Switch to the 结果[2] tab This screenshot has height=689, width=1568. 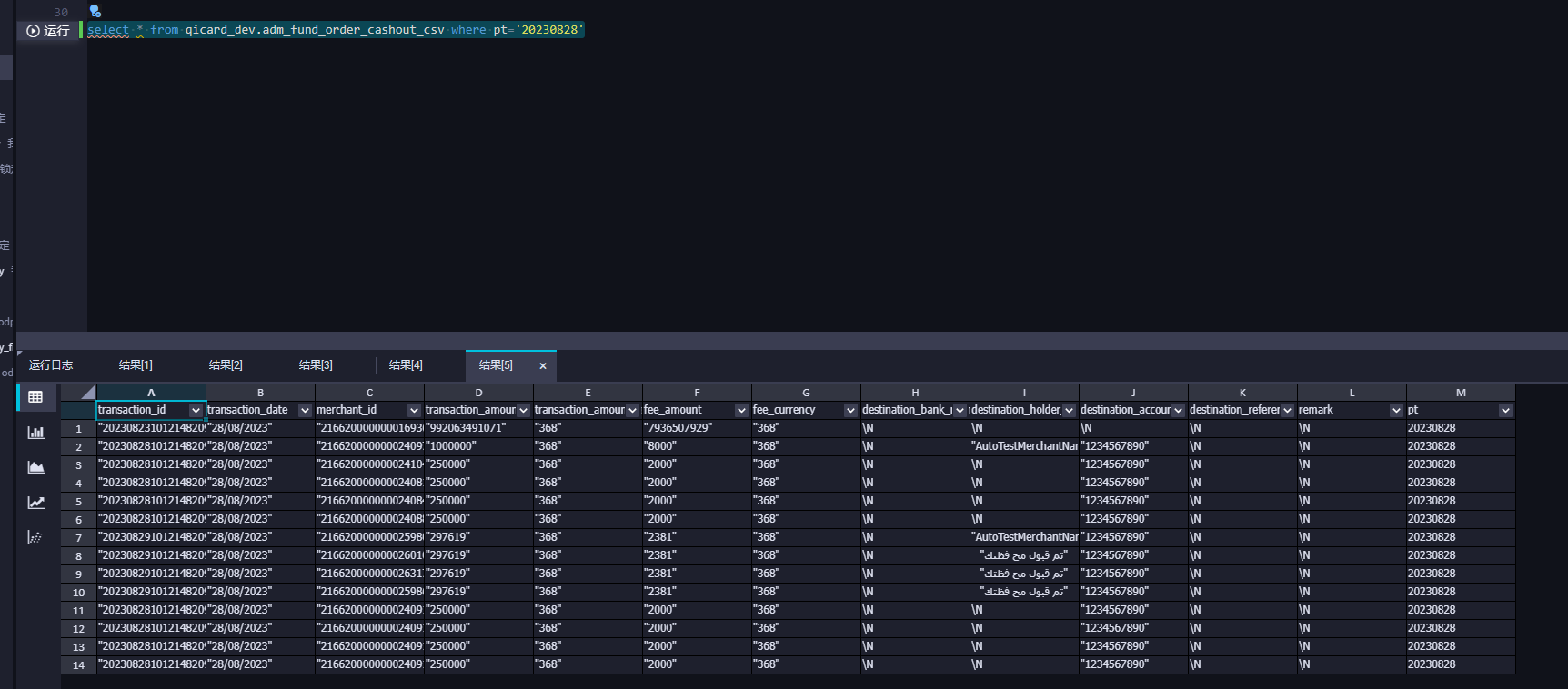[x=226, y=365]
